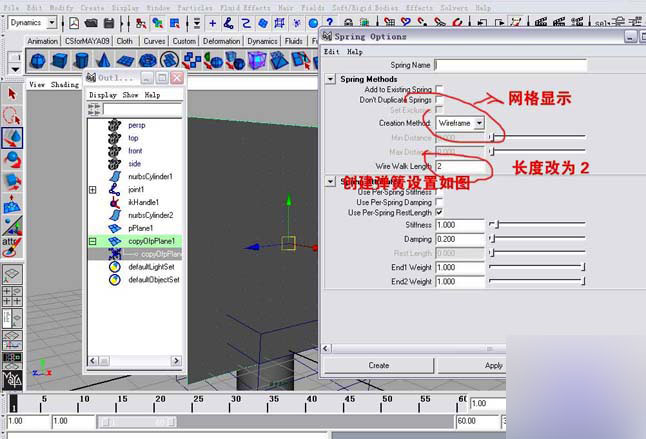The image size is (646, 439).
Task: Open the Fluids shelf tab
Action: tap(294, 41)
